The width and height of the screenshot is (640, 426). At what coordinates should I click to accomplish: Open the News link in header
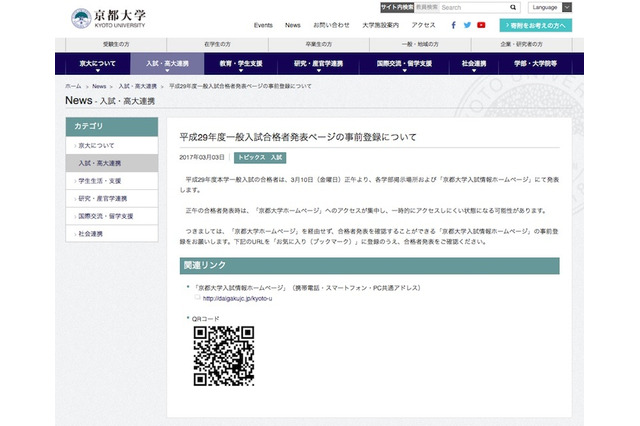point(293,25)
